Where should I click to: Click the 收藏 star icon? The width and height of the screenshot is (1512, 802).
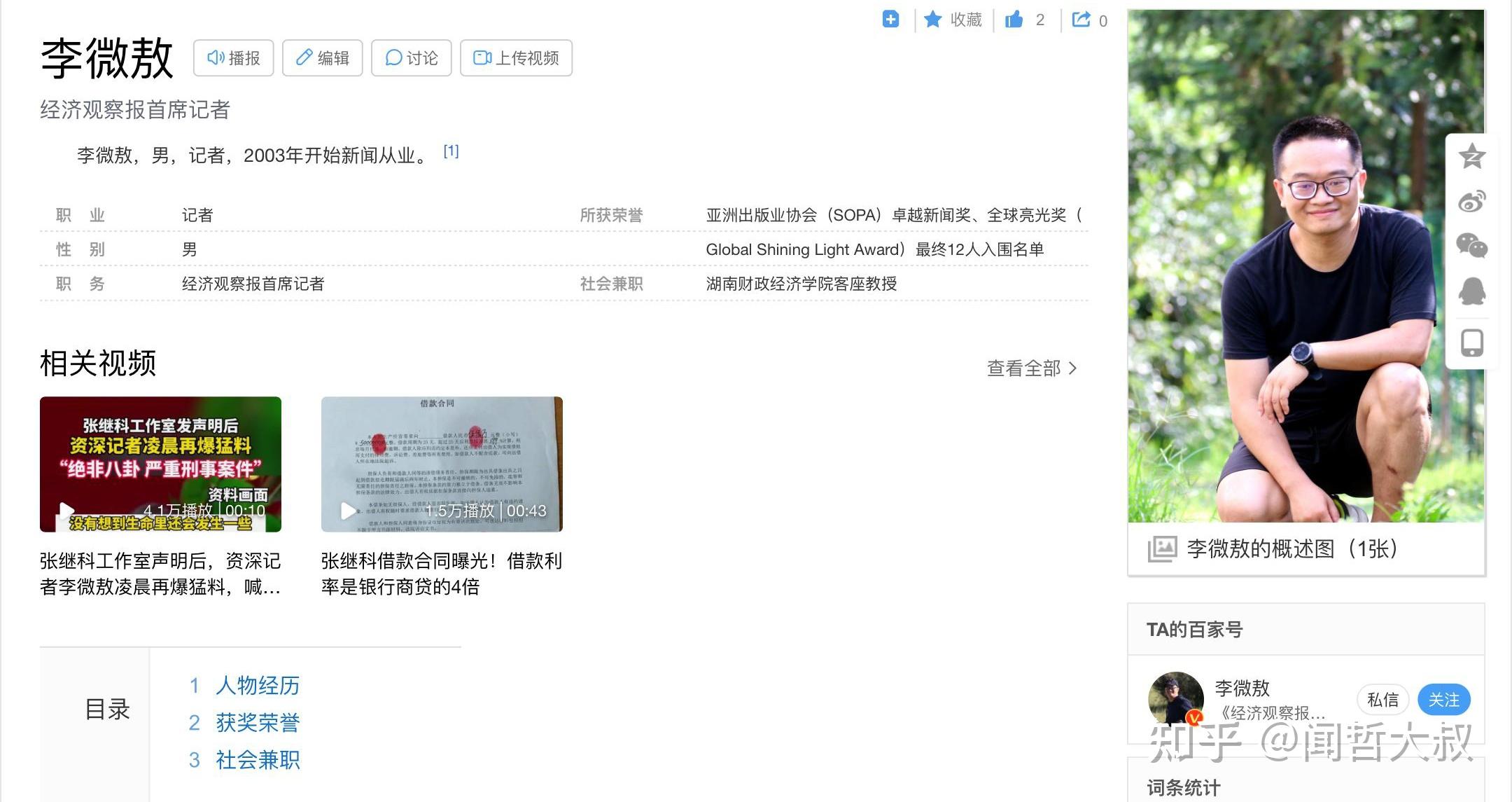pyautogui.click(x=932, y=20)
